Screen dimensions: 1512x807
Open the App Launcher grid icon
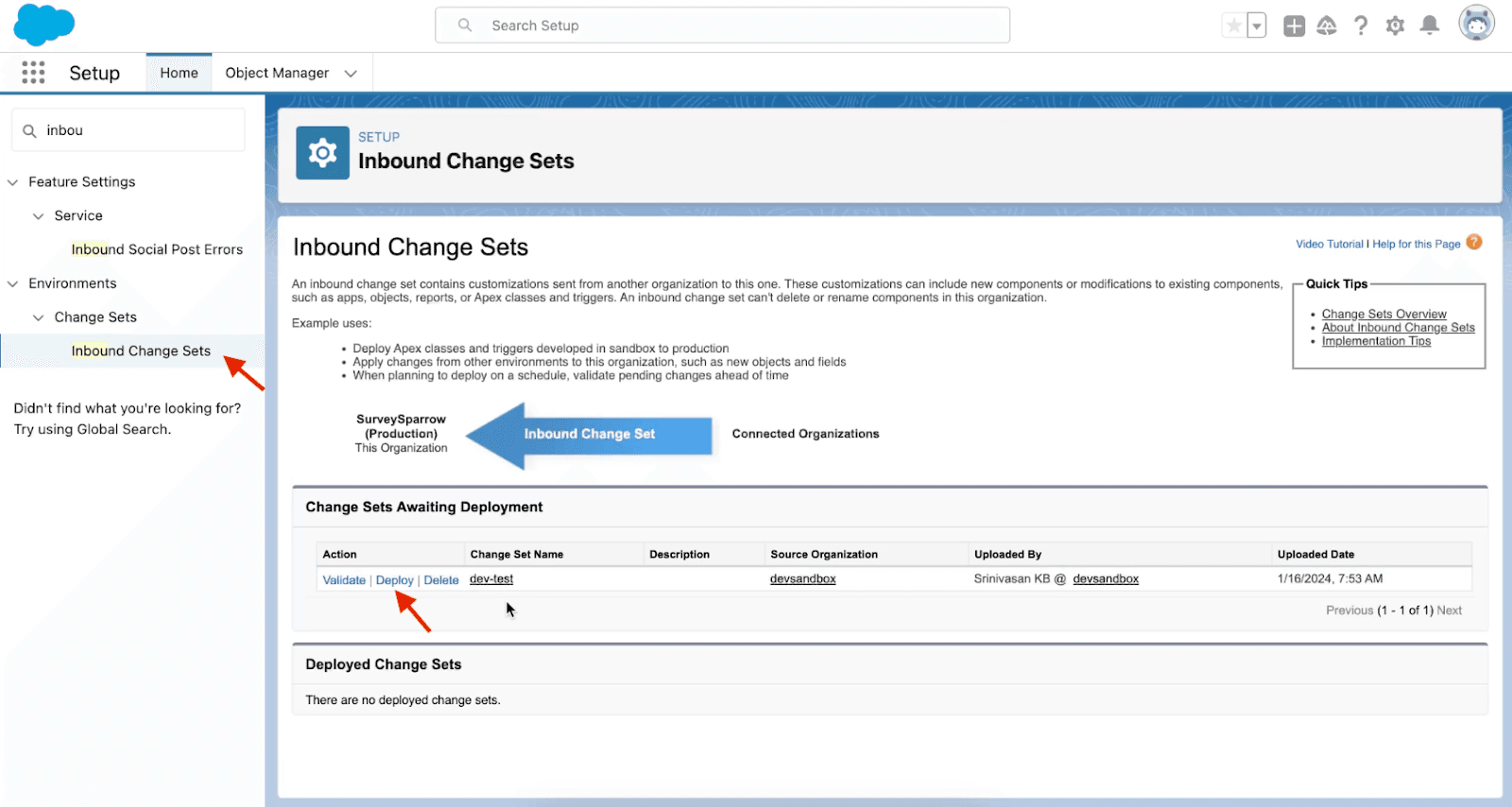pos(33,73)
